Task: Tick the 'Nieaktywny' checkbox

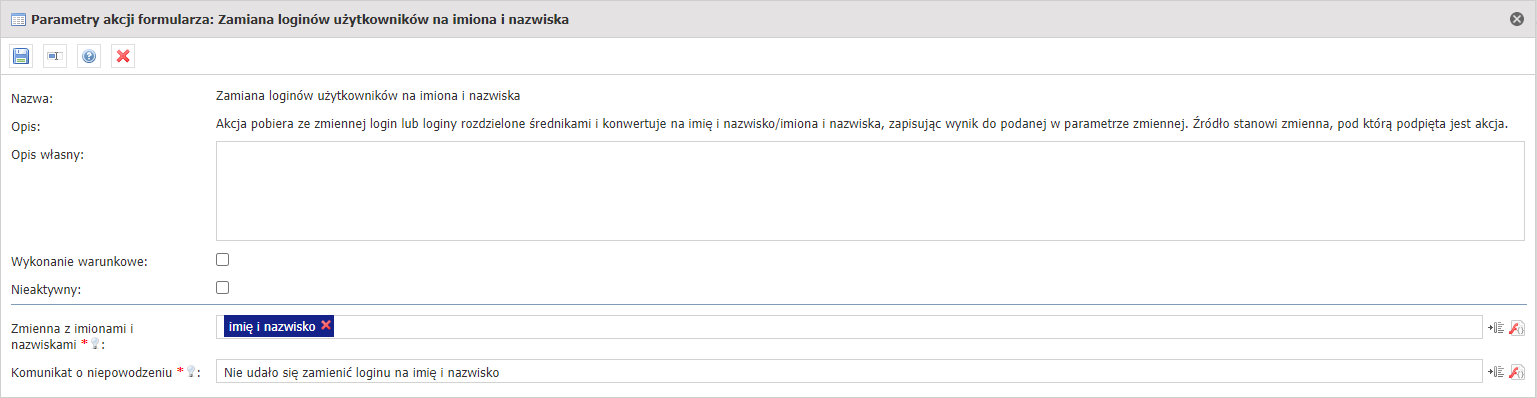Action: coord(223,288)
